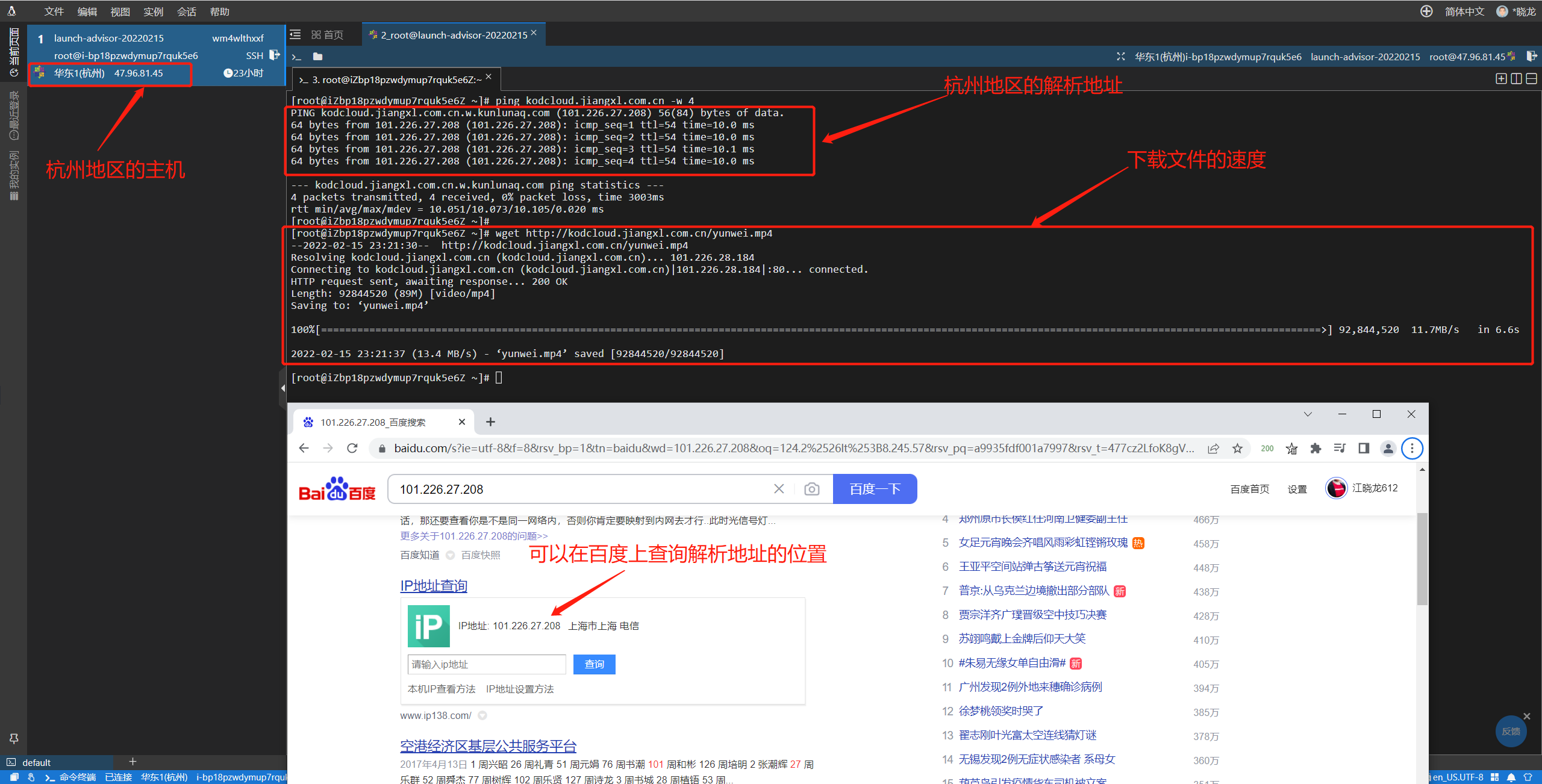The image size is (1542, 784).
Task: Open the browser tab search chevron
Action: tap(1308, 414)
